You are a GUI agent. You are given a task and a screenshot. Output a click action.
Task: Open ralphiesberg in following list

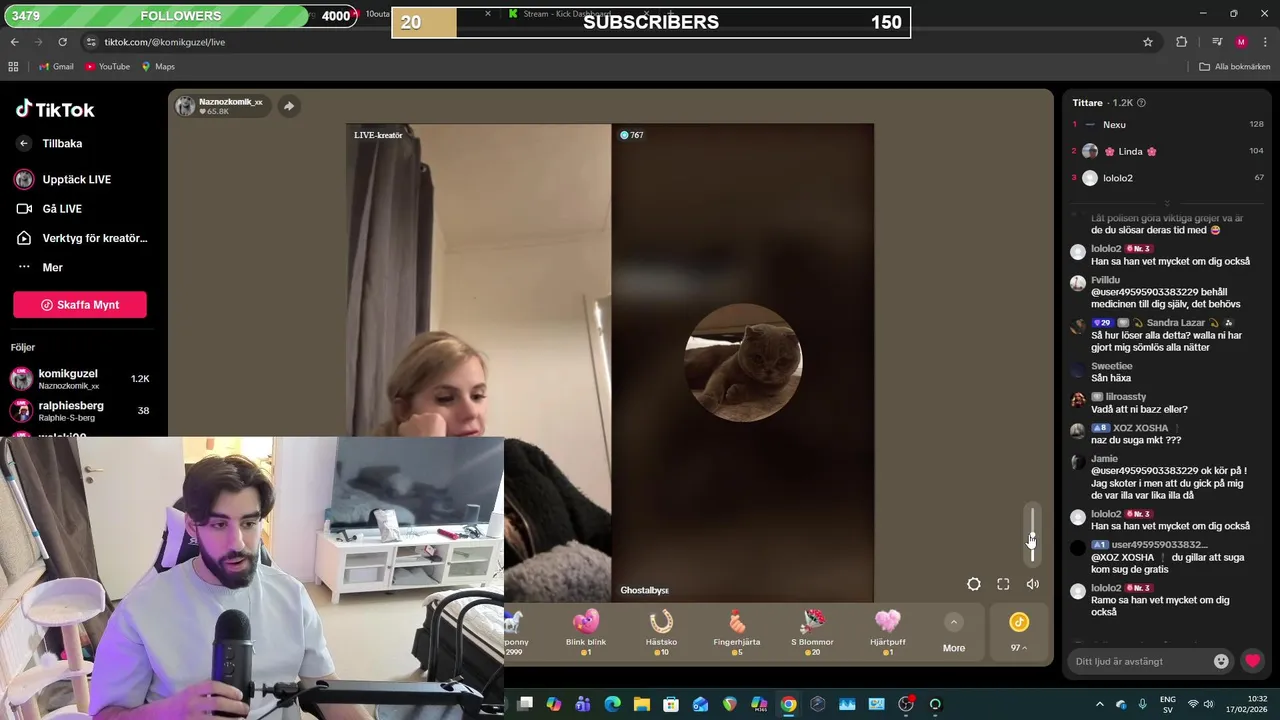[x=80, y=411]
